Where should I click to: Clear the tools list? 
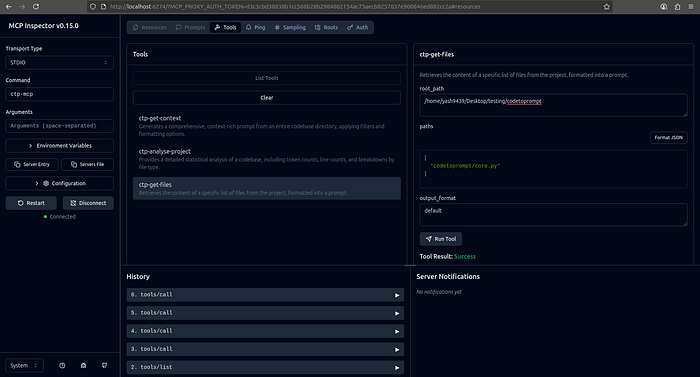tap(267, 98)
